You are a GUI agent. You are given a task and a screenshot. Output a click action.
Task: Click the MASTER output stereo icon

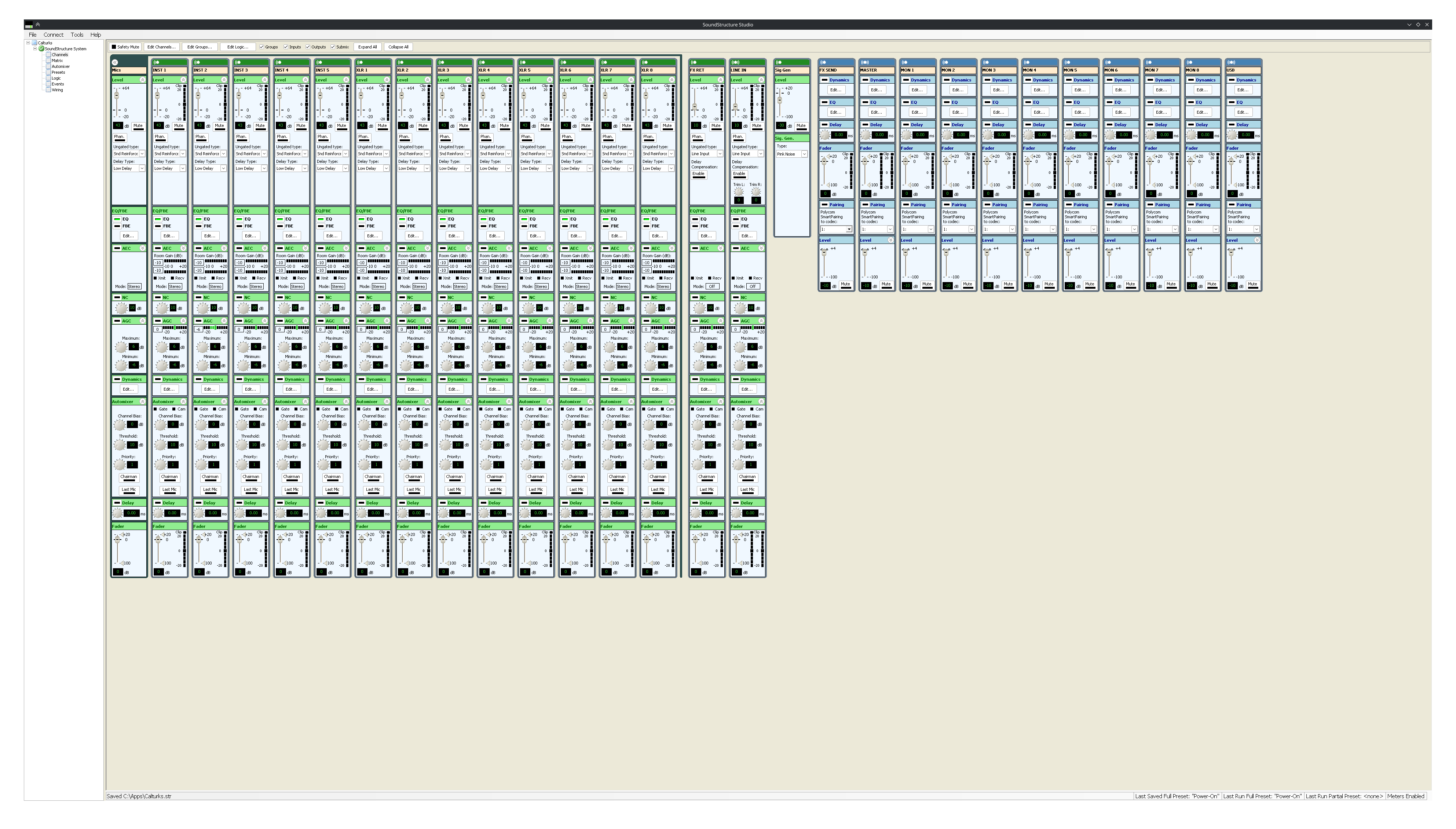click(864, 62)
